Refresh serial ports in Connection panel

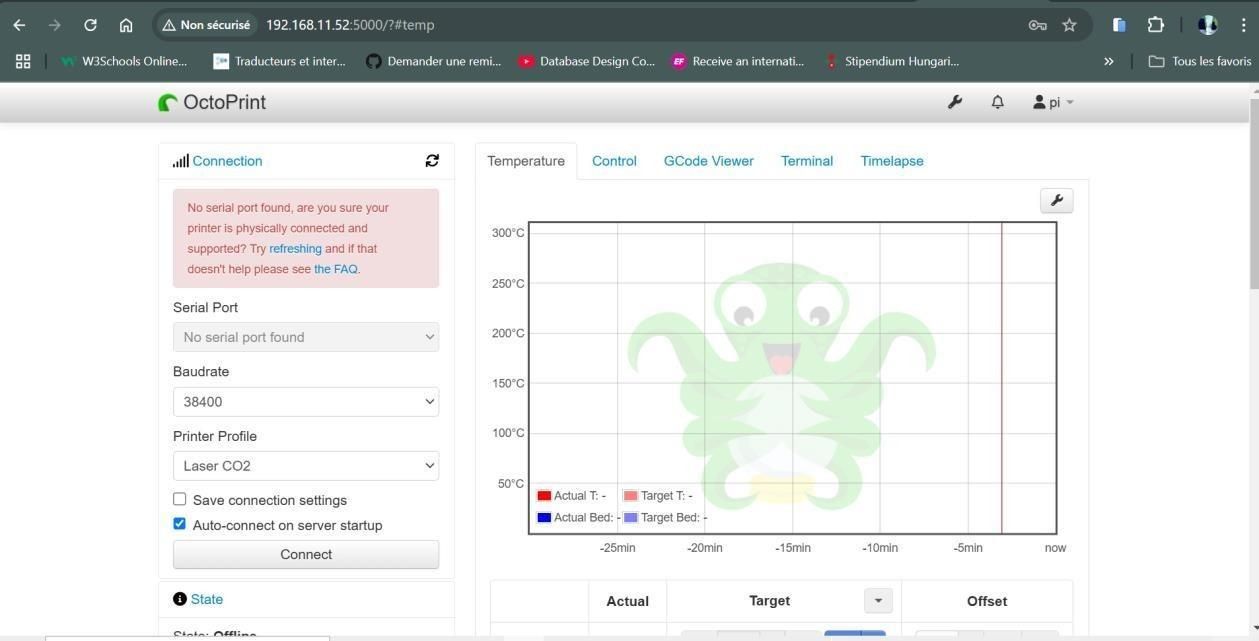pyautogui.click(x=432, y=160)
